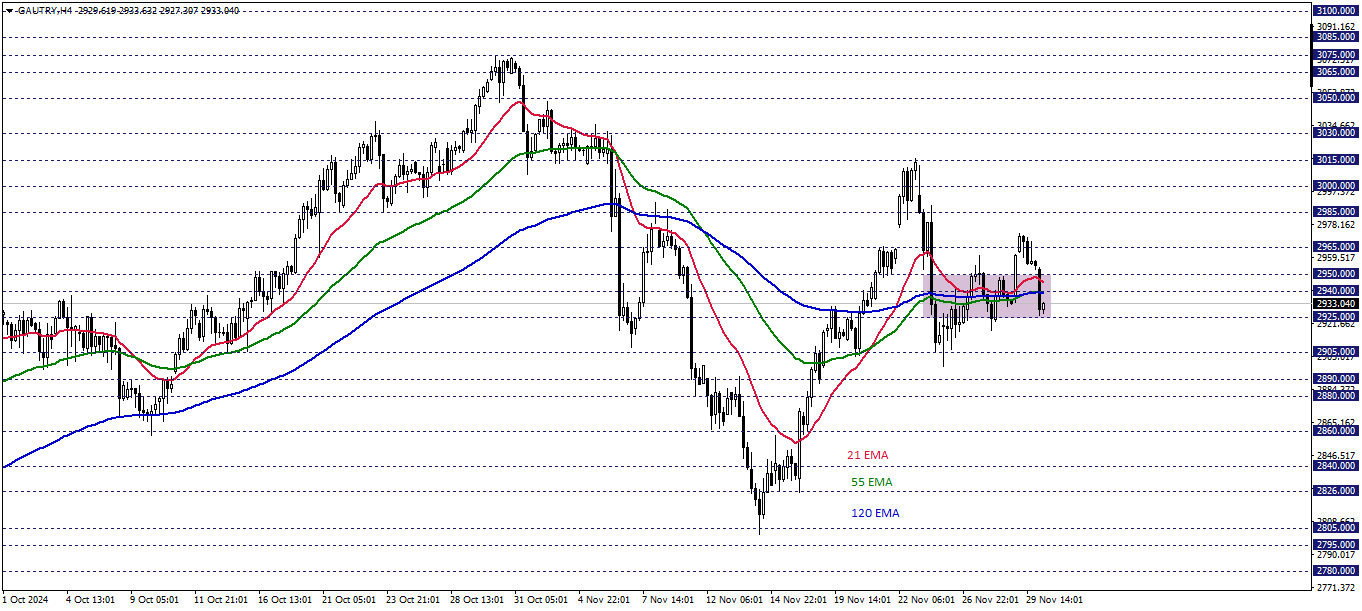Select the 2805.000 price level label

pyautogui.click(x=1336, y=528)
